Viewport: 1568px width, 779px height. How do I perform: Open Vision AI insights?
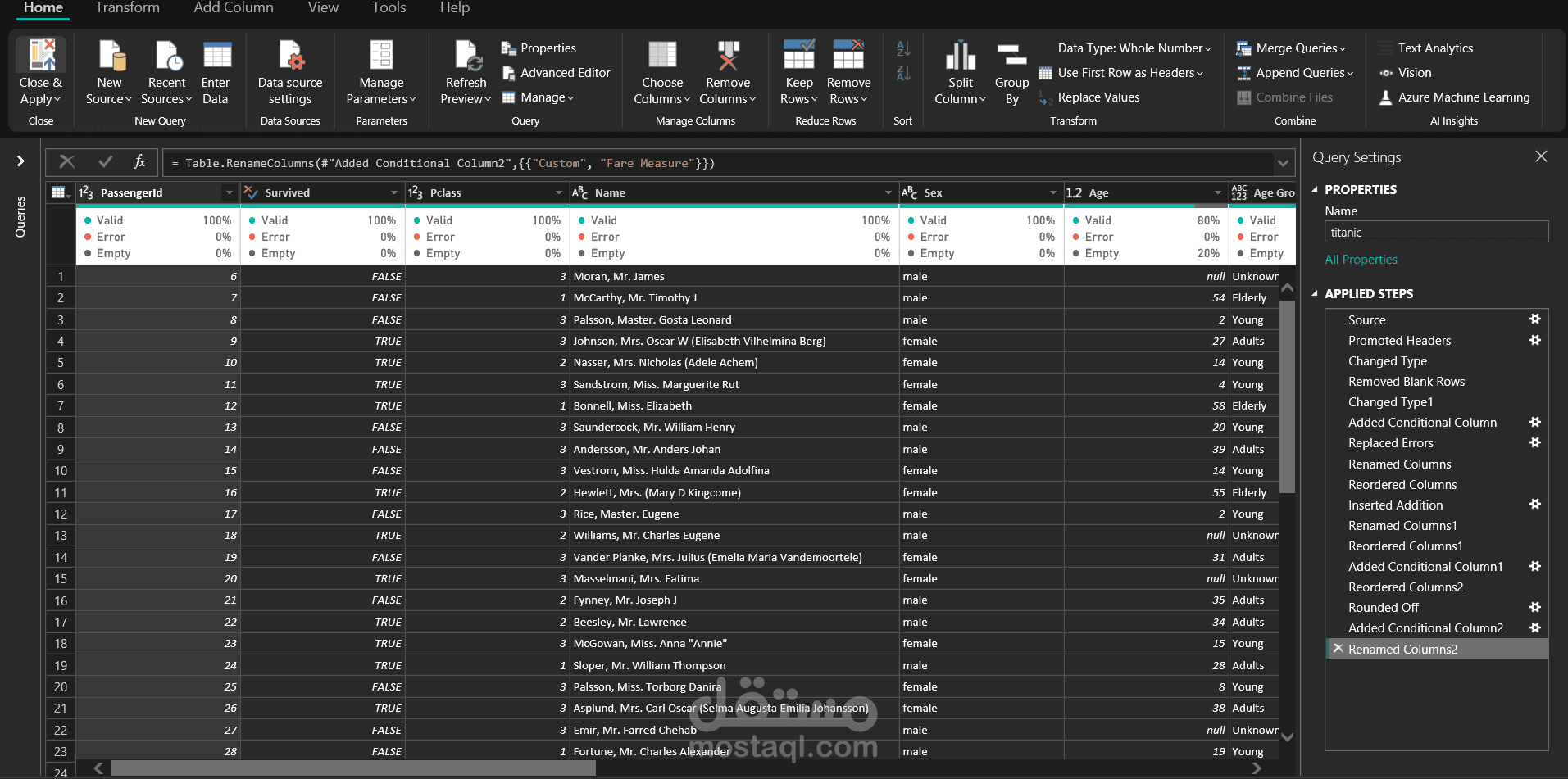click(1405, 73)
